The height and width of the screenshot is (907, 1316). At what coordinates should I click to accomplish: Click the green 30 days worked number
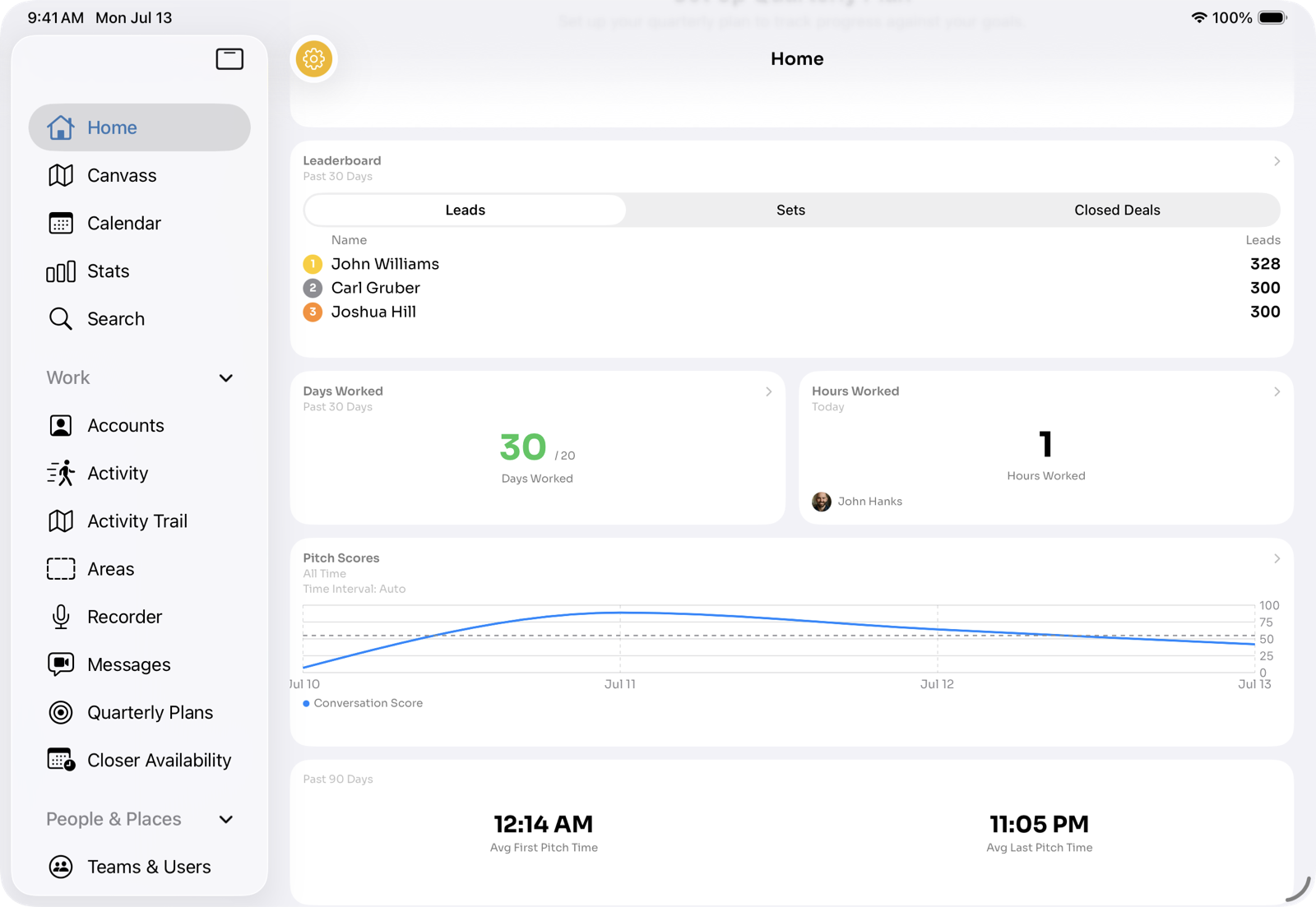[523, 447]
